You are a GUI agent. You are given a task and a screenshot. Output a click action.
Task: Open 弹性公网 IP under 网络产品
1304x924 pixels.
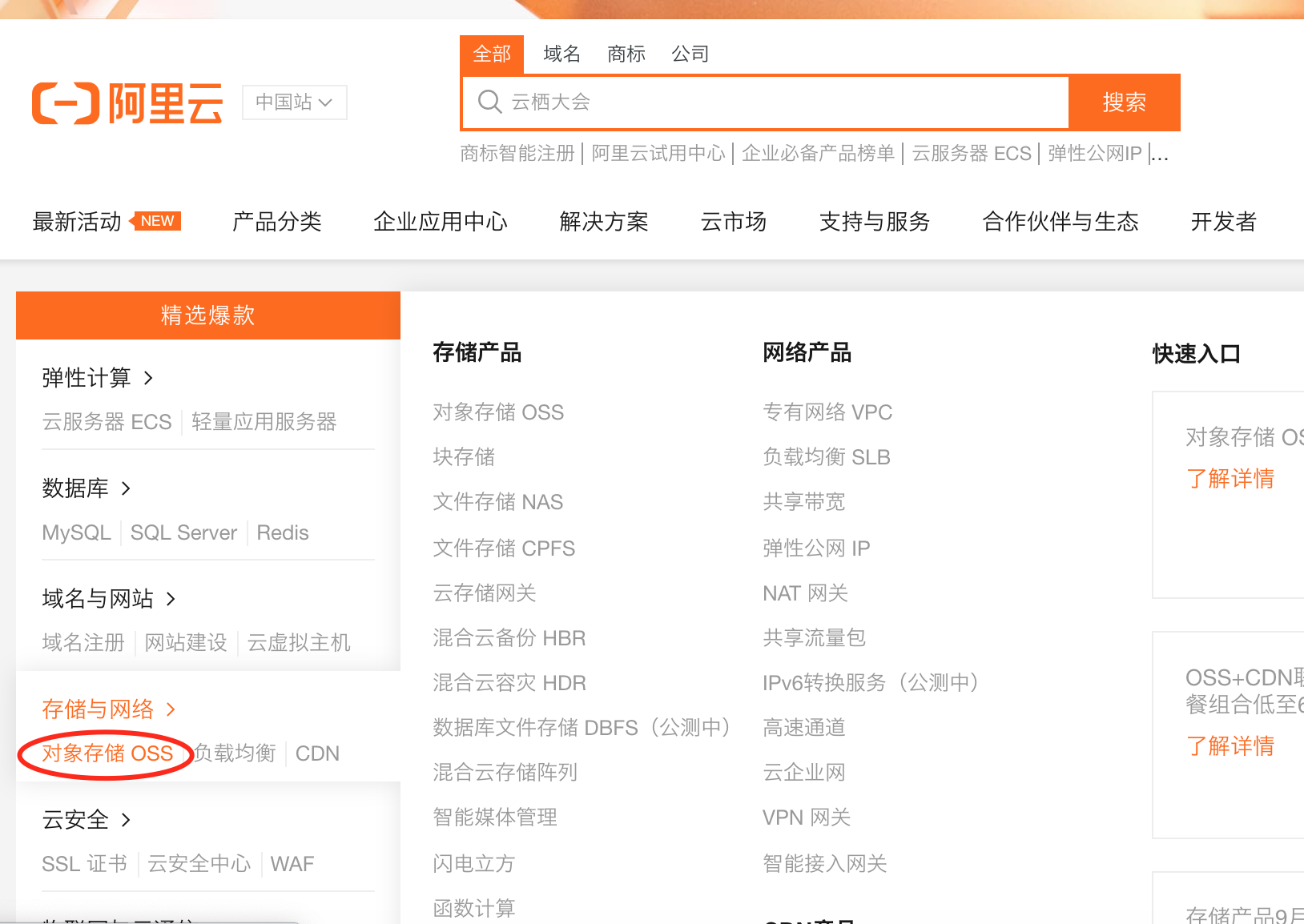click(816, 548)
